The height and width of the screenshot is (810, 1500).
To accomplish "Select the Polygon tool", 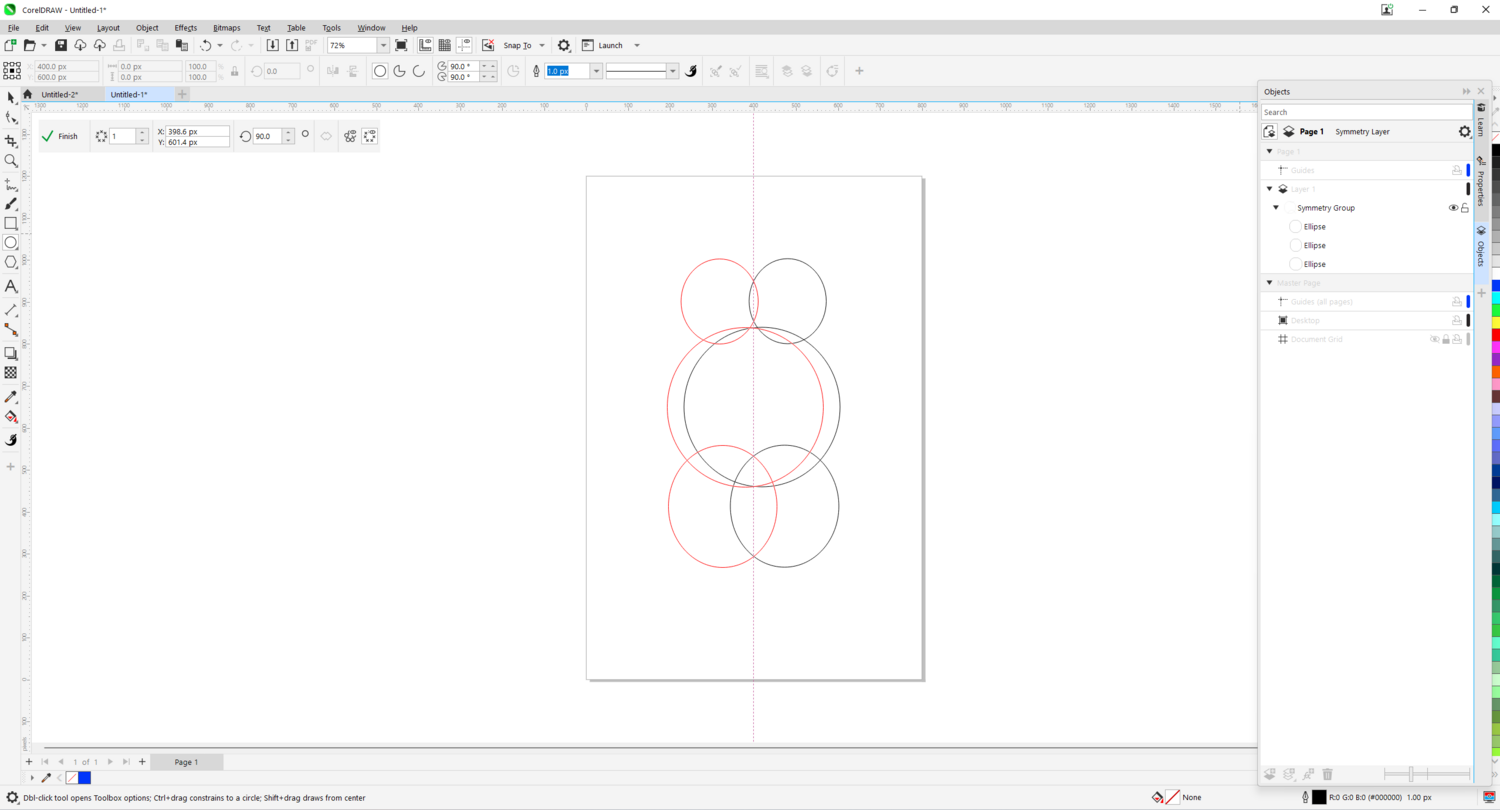I will click(x=11, y=262).
